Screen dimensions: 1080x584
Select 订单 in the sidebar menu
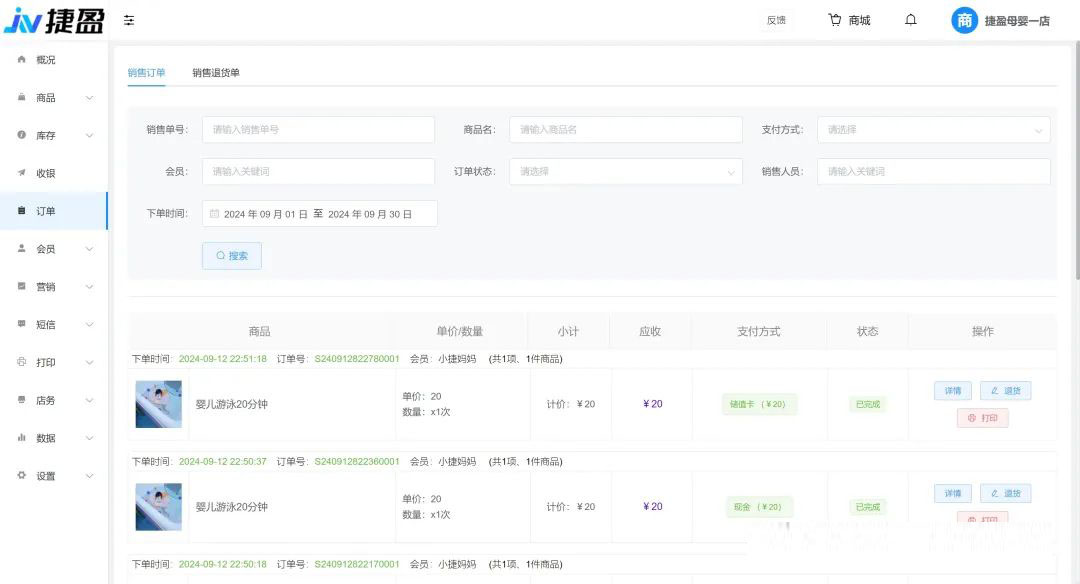[46, 211]
